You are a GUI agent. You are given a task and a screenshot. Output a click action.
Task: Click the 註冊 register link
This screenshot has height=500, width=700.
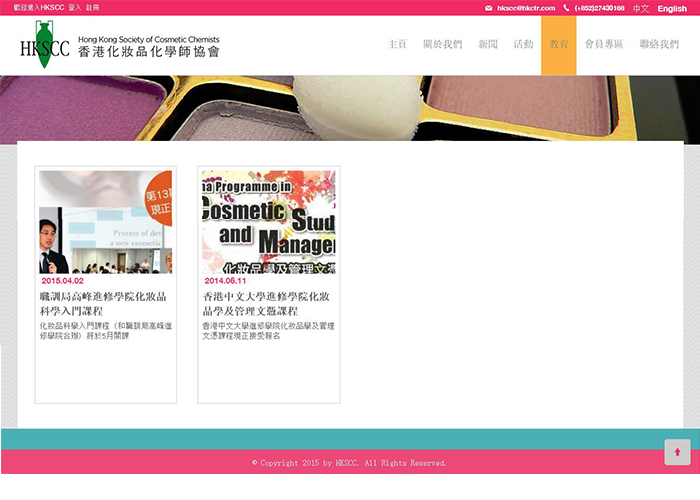point(93,8)
